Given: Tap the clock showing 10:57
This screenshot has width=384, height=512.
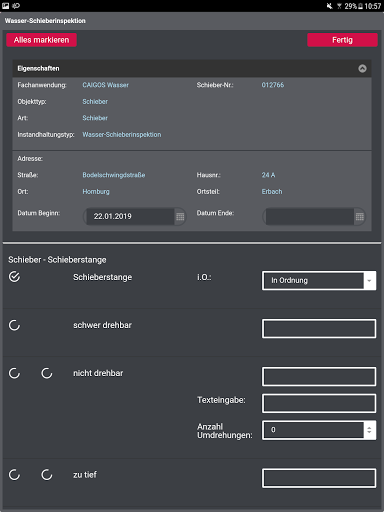Looking at the screenshot, I should (373, 6).
